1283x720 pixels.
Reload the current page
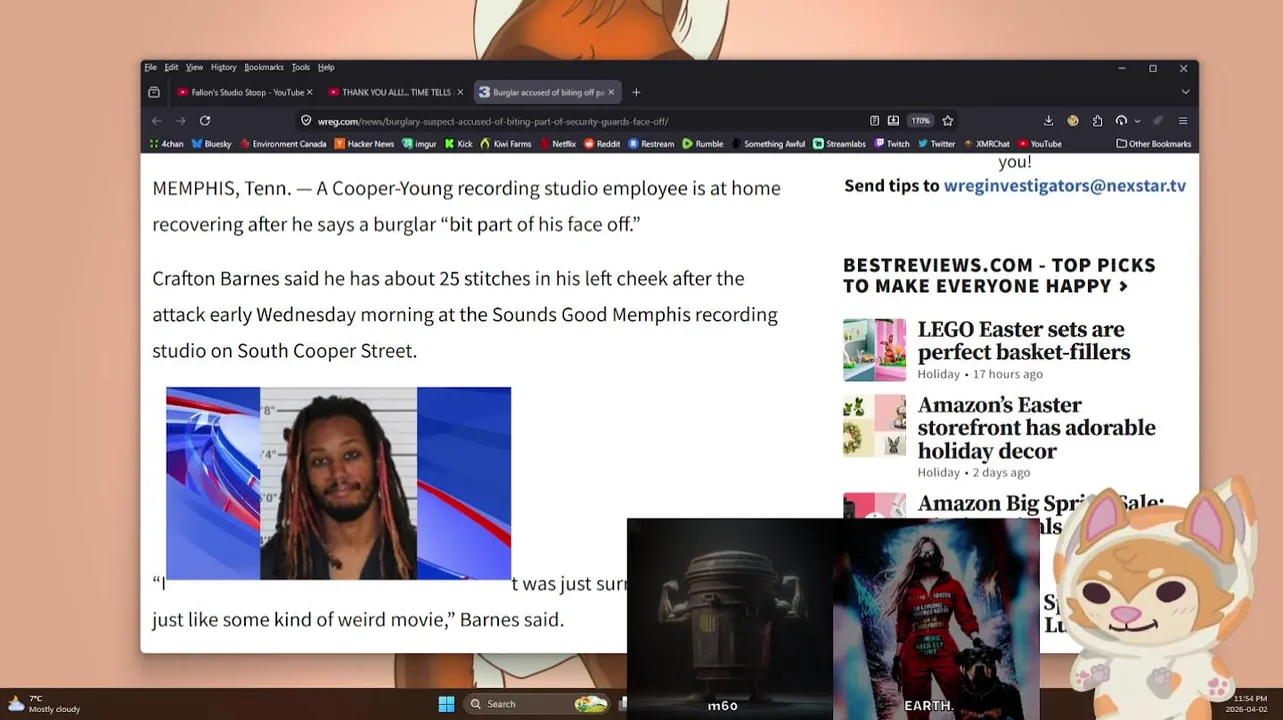pyautogui.click(x=205, y=121)
